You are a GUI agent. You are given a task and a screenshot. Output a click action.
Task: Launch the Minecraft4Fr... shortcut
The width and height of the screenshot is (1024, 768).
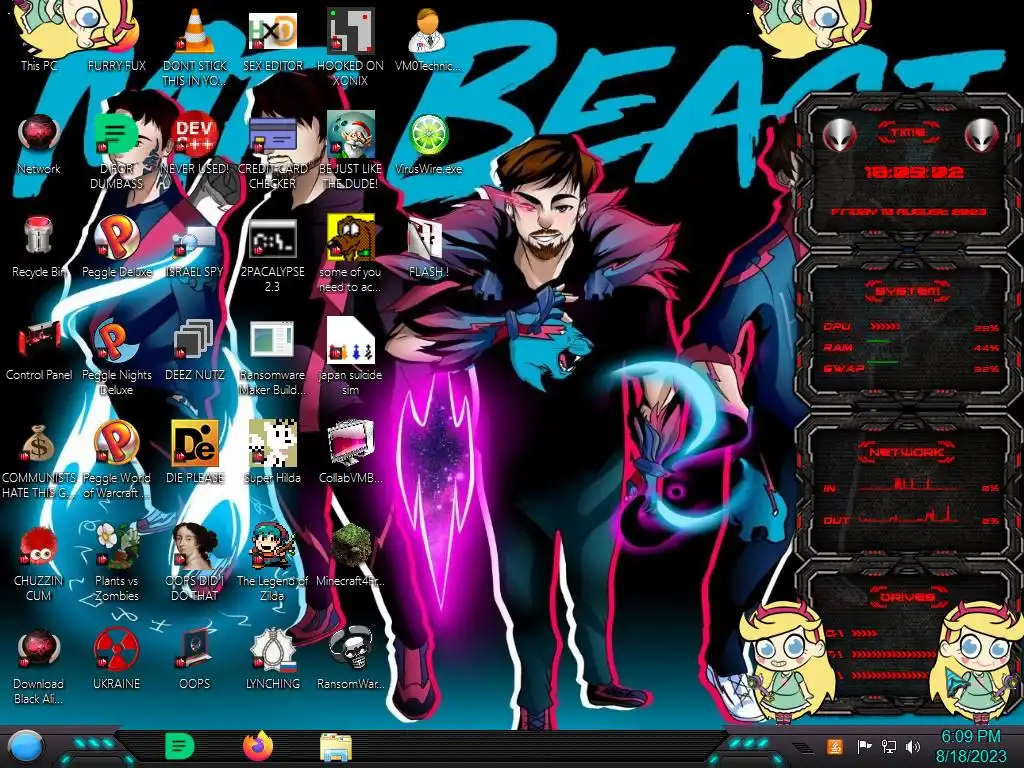(x=351, y=554)
